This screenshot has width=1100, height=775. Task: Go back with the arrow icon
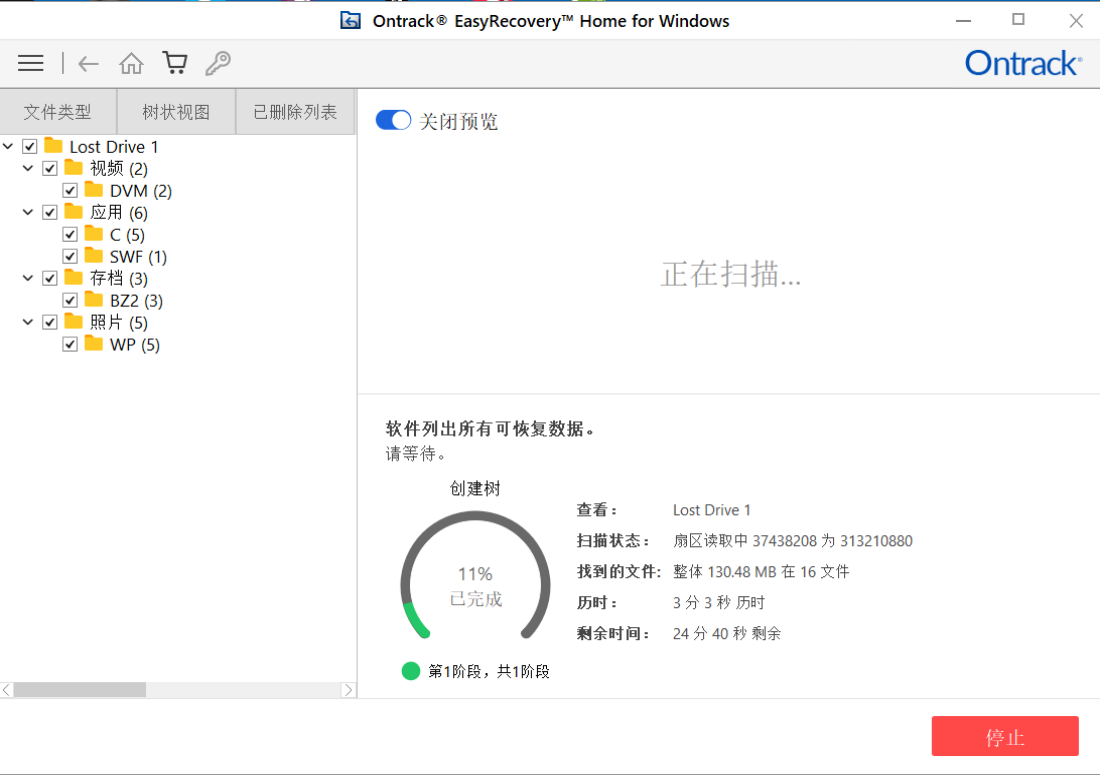click(x=88, y=64)
